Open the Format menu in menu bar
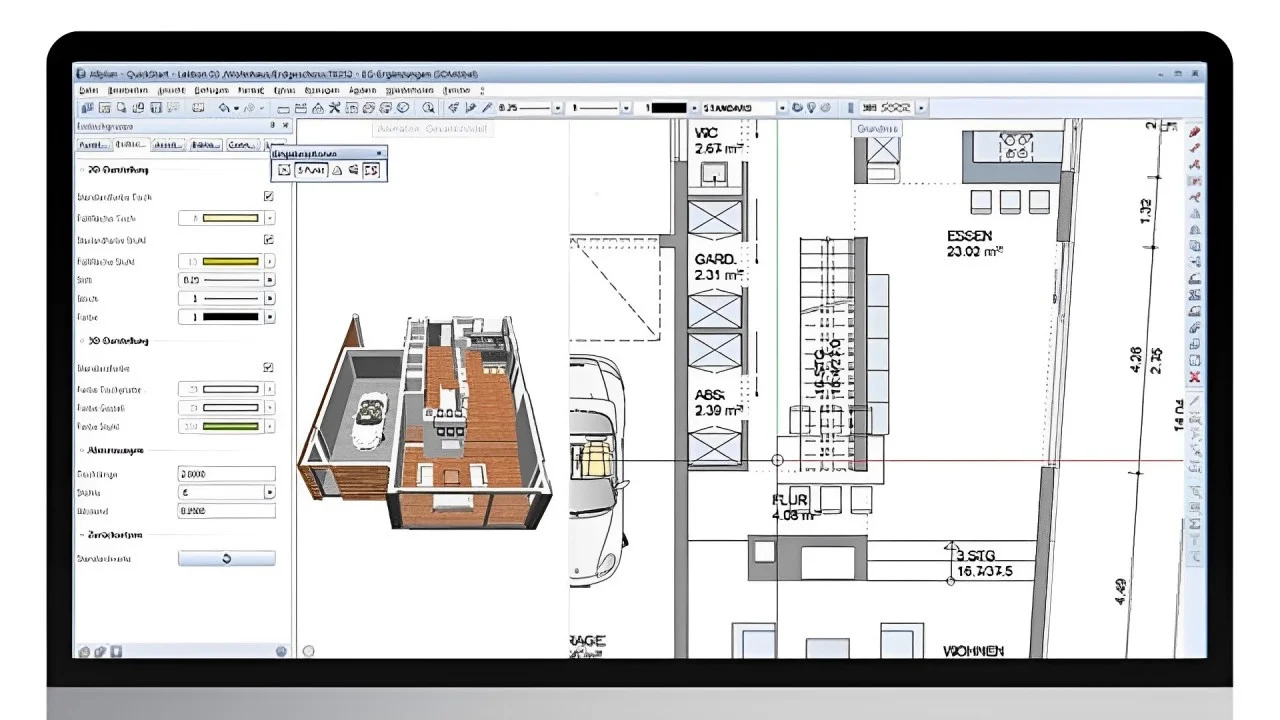This screenshot has width=1280, height=720. coord(251,90)
